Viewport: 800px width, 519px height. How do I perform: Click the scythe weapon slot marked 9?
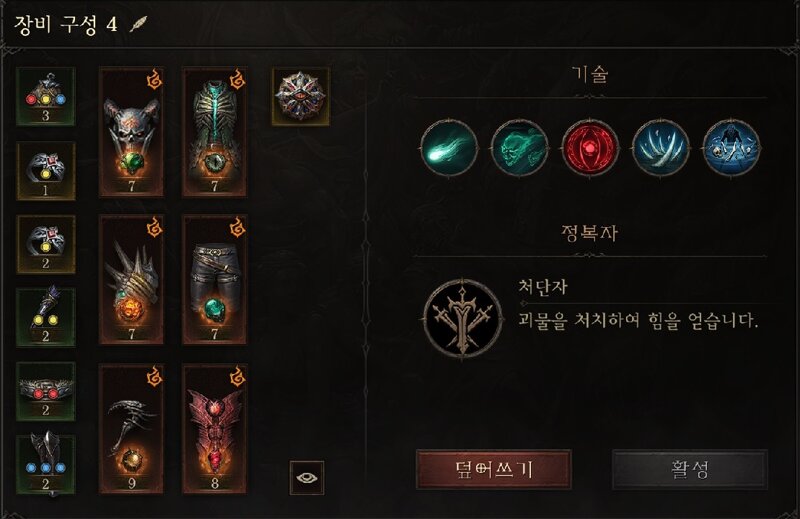[x=132, y=429]
